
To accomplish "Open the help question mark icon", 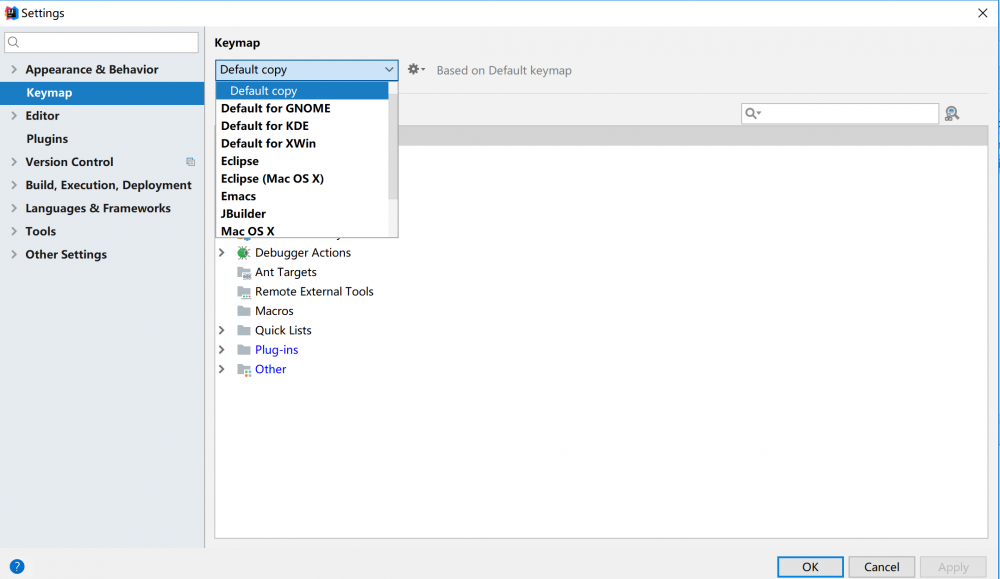I will (x=17, y=566).
